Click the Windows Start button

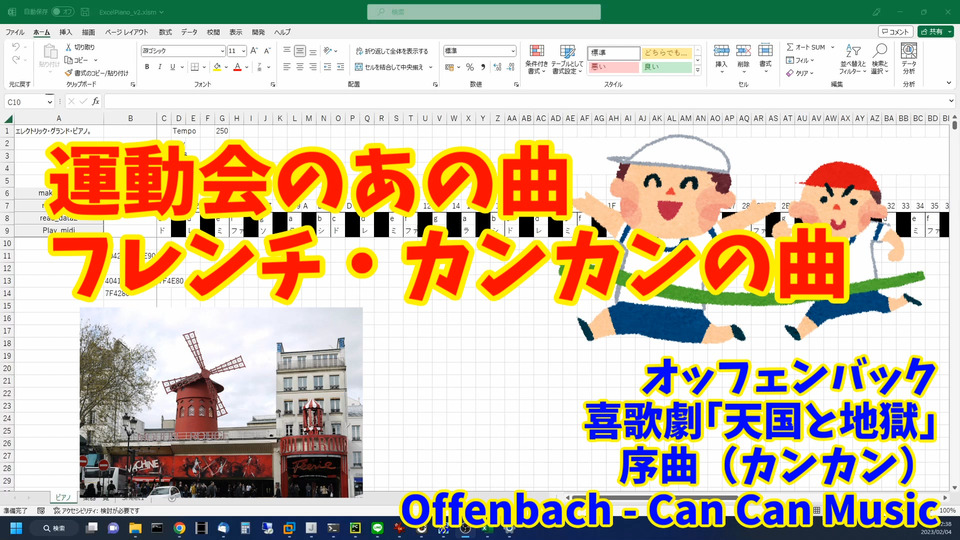point(17,528)
